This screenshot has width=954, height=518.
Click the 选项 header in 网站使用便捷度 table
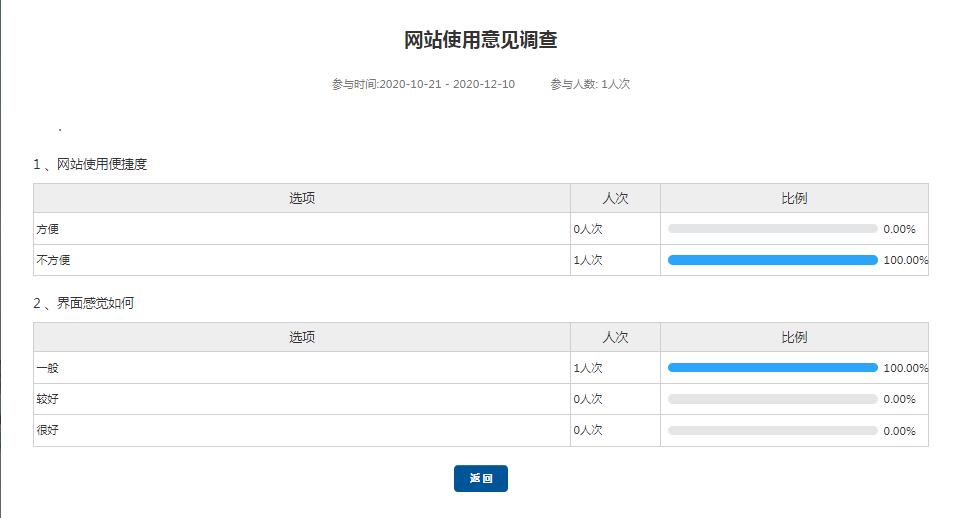302,198
